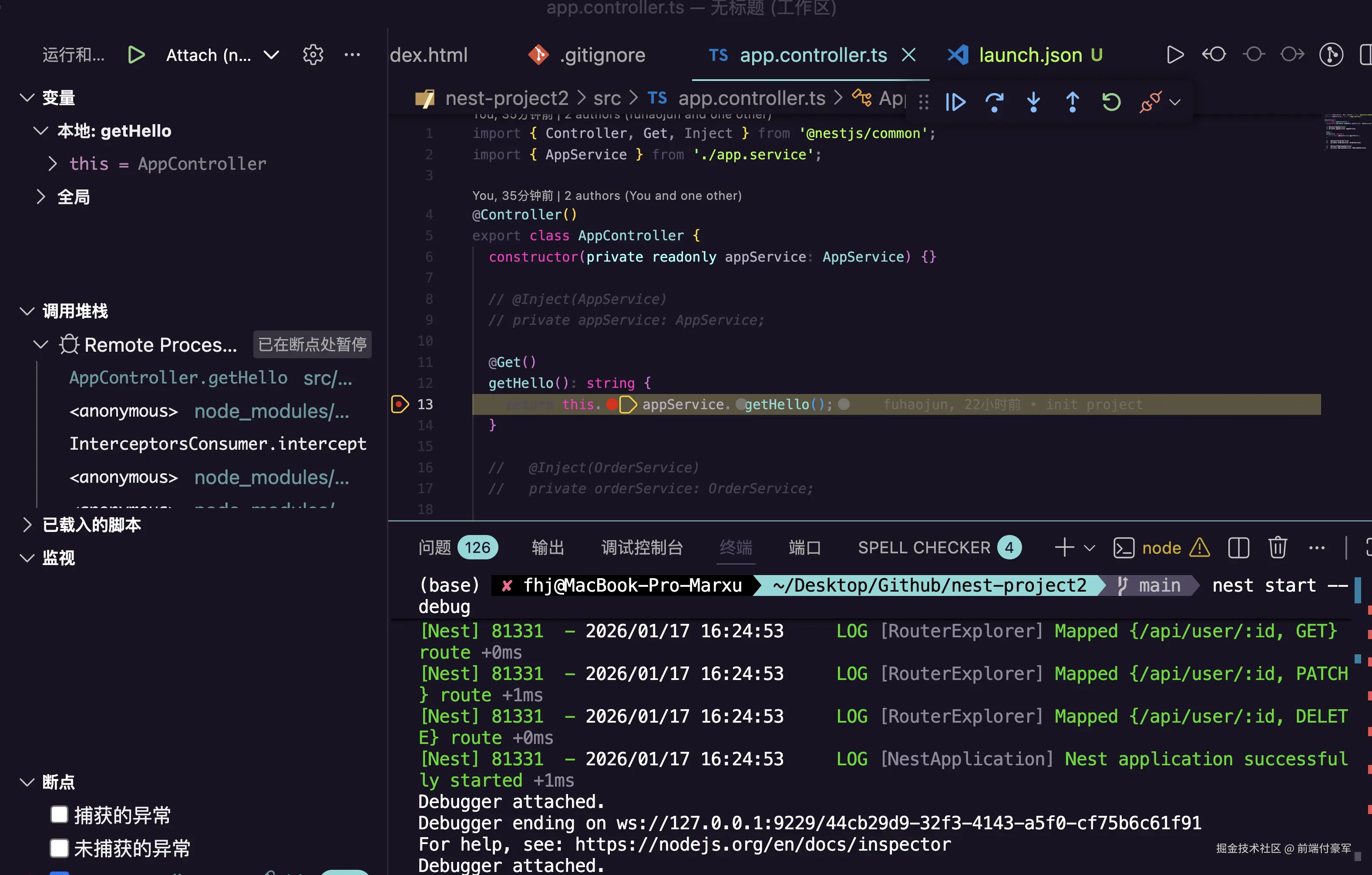Screen dimensions: 1372x875
Task: Click the Step Out arrow icon
Action: click(1072, 102)
